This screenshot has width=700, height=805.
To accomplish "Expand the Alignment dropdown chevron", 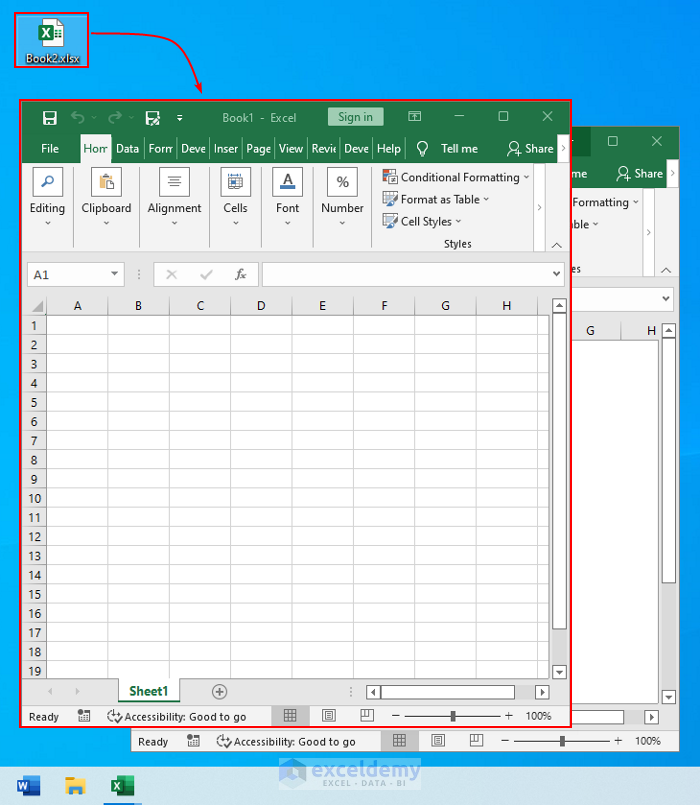I will [175, 223].
